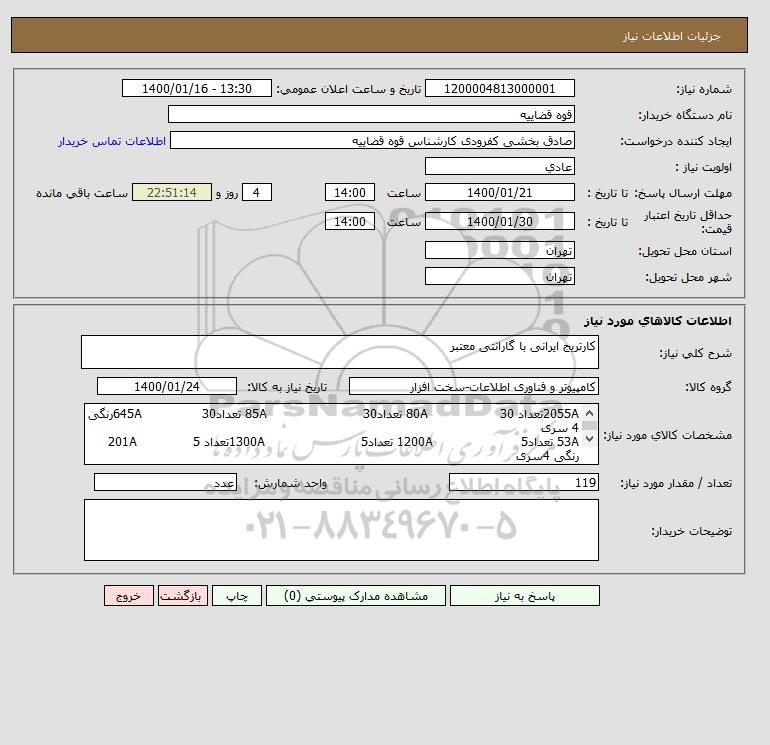Open مشاهده مدارک پیوستی (0) button
The image size is (770, 745).
[356, 595]
